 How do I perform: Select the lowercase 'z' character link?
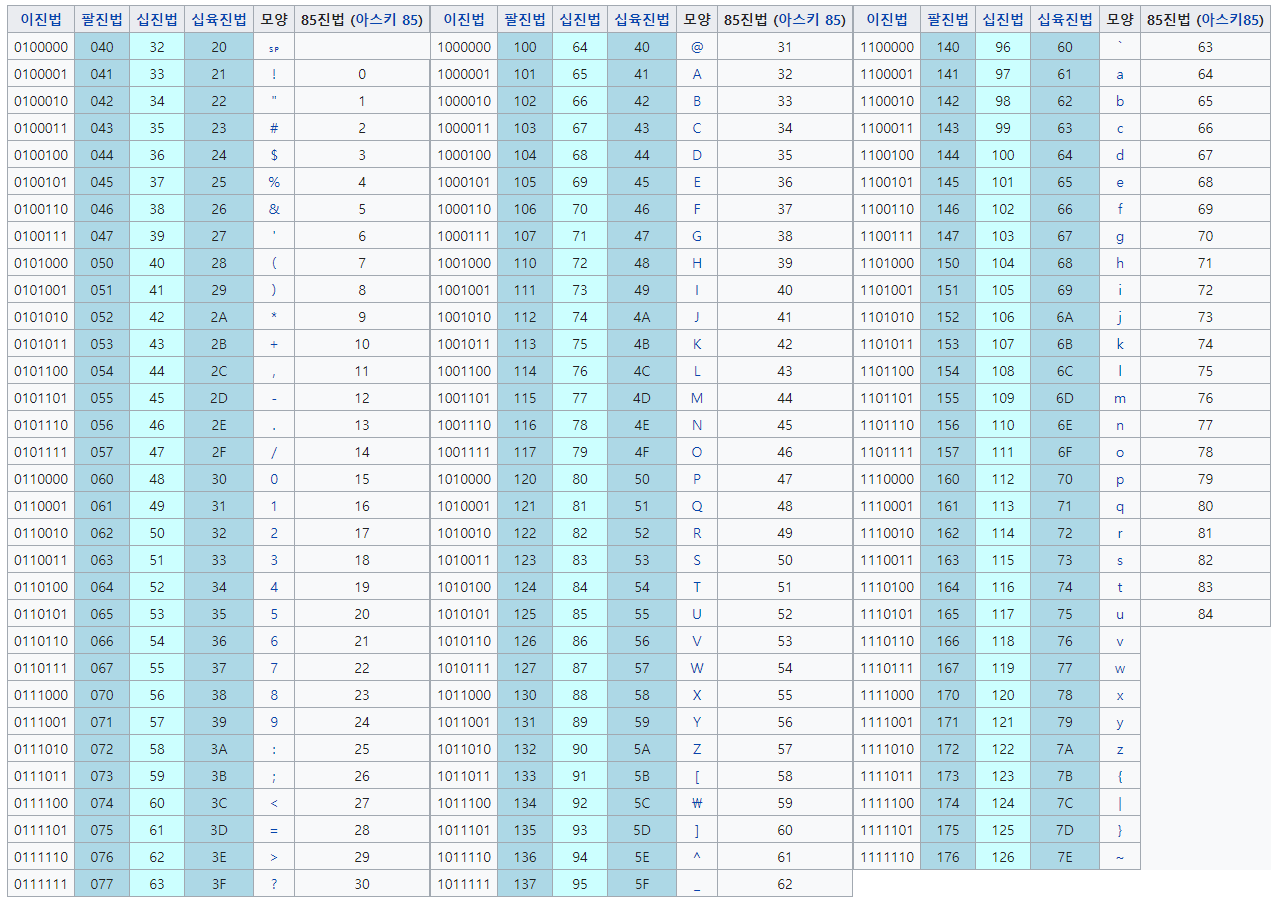(1120, 749)
